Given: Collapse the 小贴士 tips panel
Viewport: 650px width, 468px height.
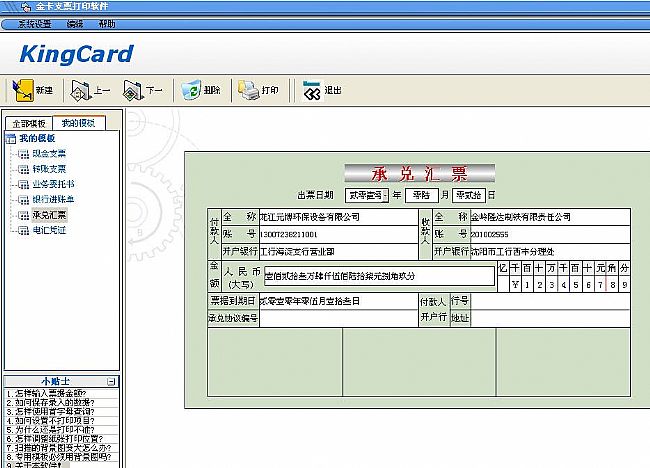Looking at the screenshot, I should [112, 381].
